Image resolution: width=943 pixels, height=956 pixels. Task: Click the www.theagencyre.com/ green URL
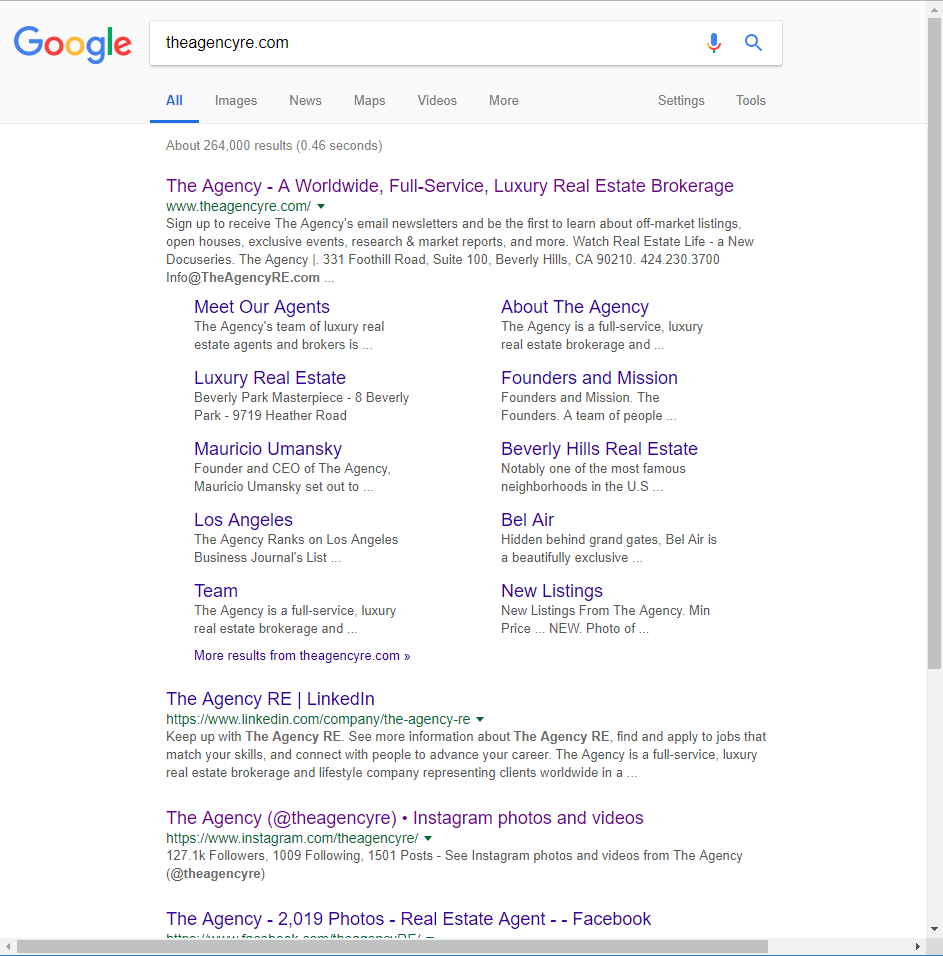pyautogui.click(x=238, y=206)
